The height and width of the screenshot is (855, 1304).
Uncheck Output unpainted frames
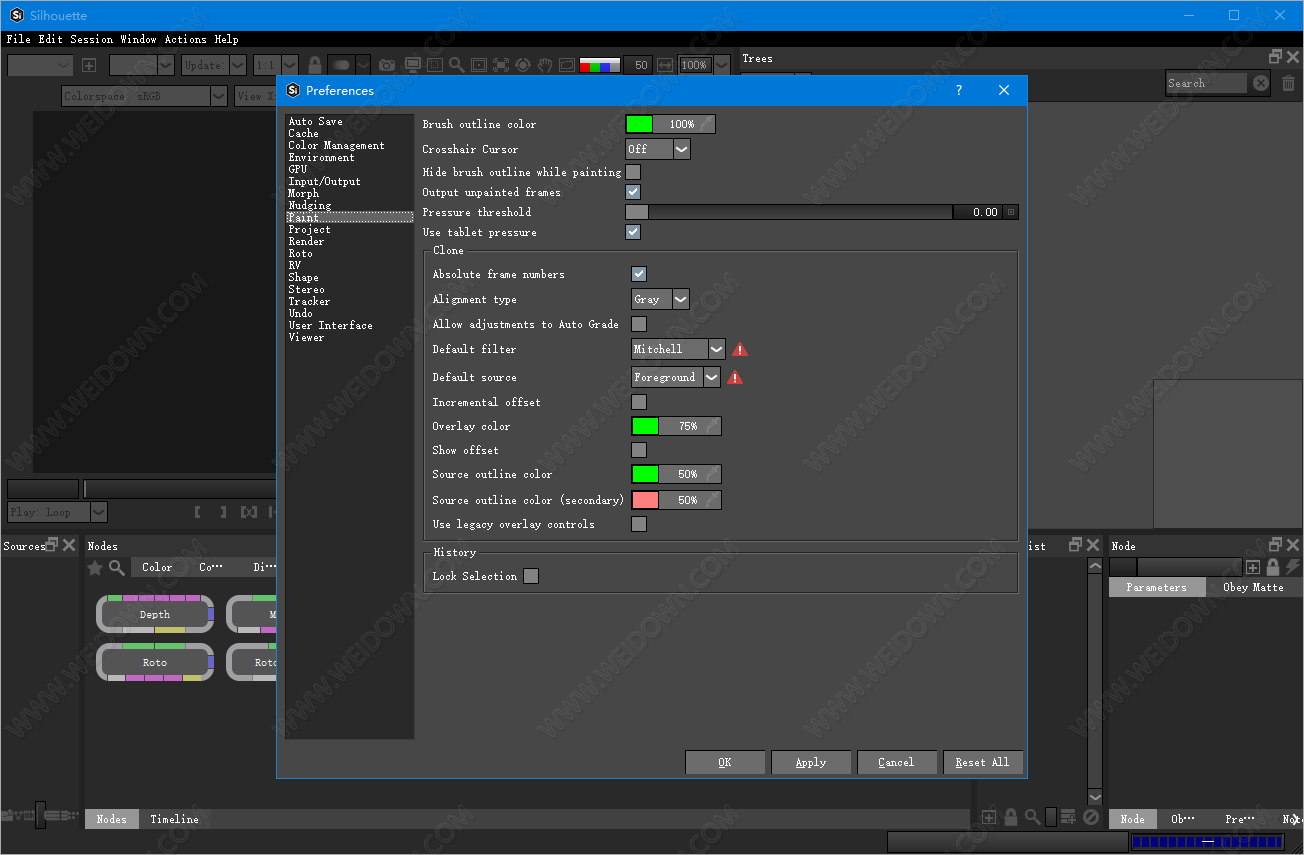tap(633, 192)
